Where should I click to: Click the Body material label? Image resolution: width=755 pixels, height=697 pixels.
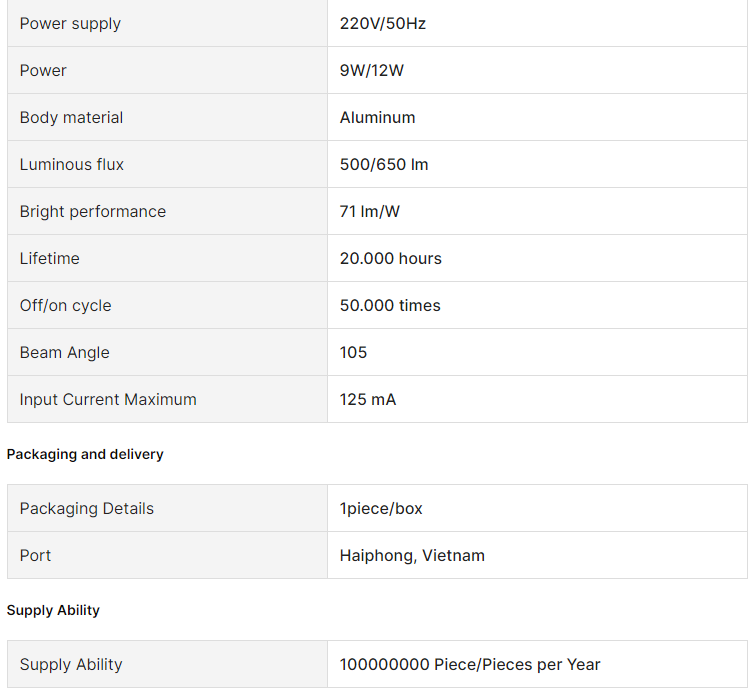coord(71,117)
